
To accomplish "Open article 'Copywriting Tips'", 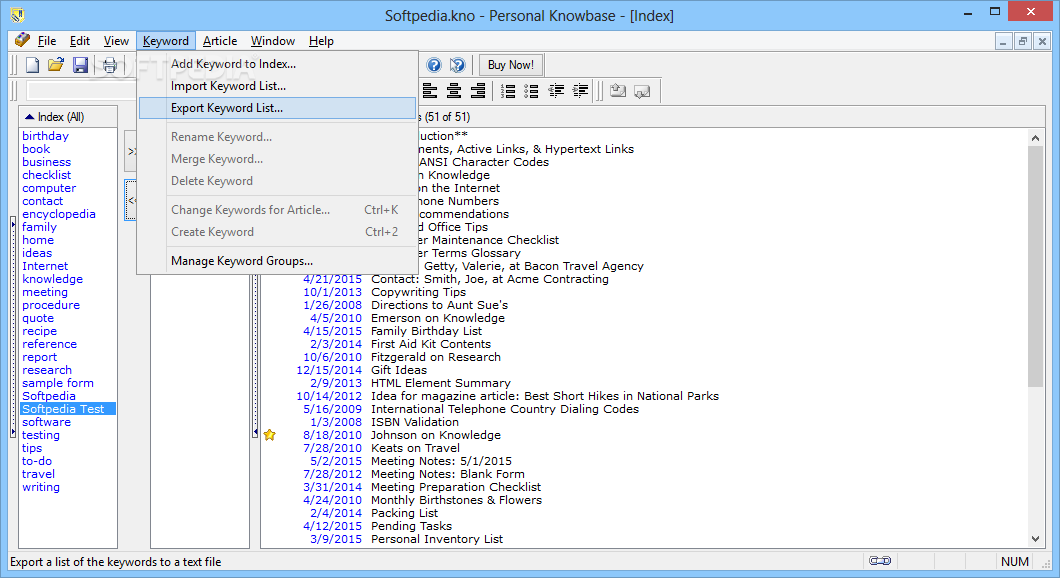I will tap(418, 292).
